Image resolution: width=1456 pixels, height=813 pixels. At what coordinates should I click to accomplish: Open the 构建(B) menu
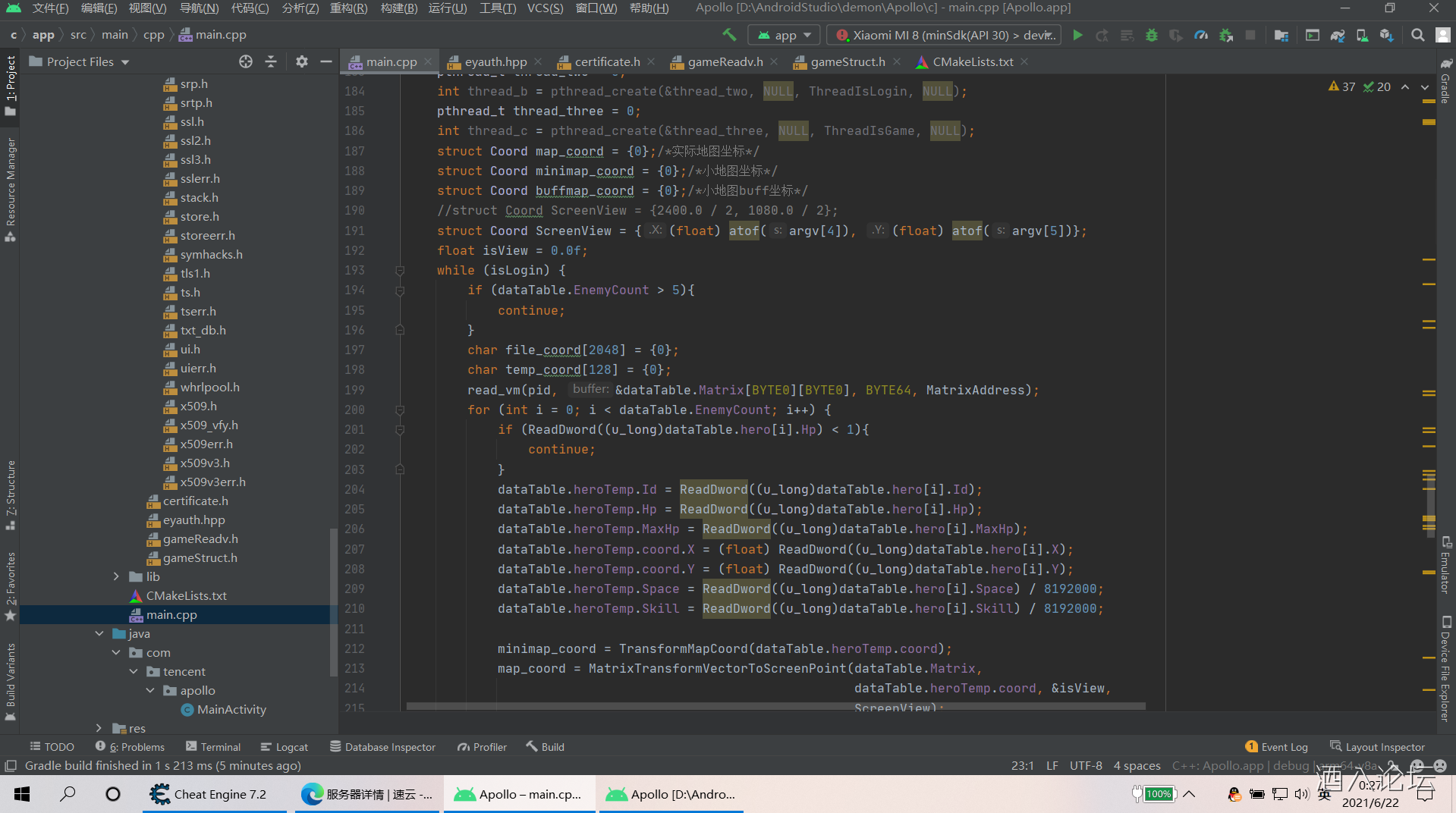pyautogui.click(x=399, y=8)
